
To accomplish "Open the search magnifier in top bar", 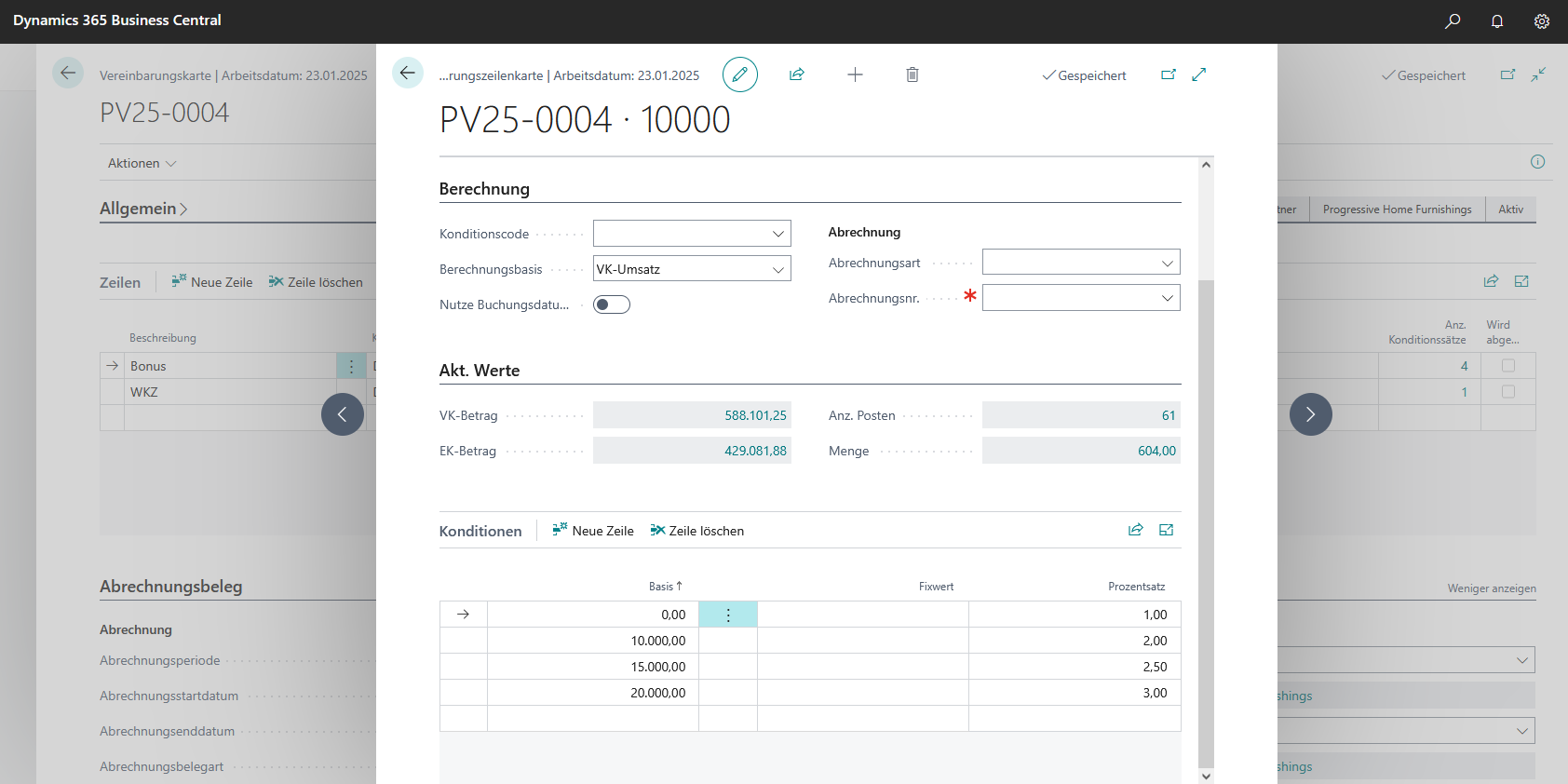I will 1453,20.
